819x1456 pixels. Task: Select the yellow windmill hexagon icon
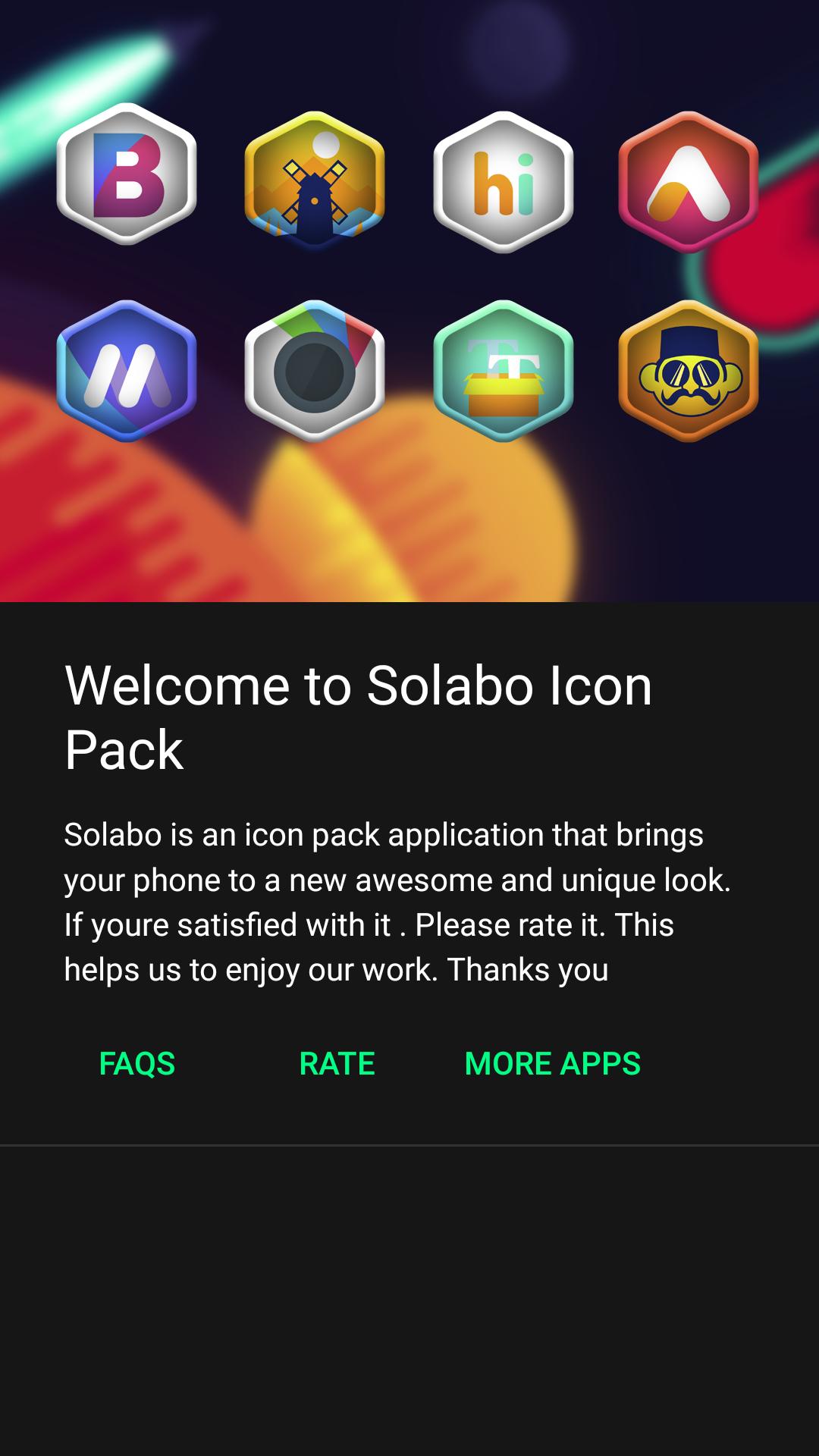(x=315, y=180)
